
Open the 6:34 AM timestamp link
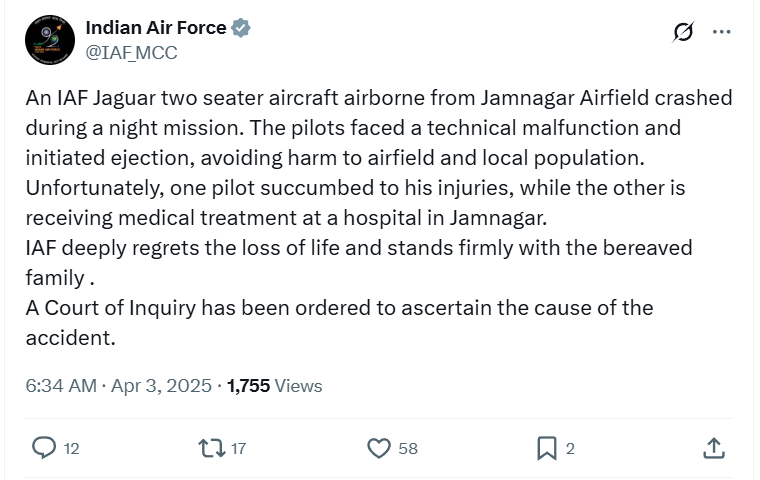click(61, 385)
